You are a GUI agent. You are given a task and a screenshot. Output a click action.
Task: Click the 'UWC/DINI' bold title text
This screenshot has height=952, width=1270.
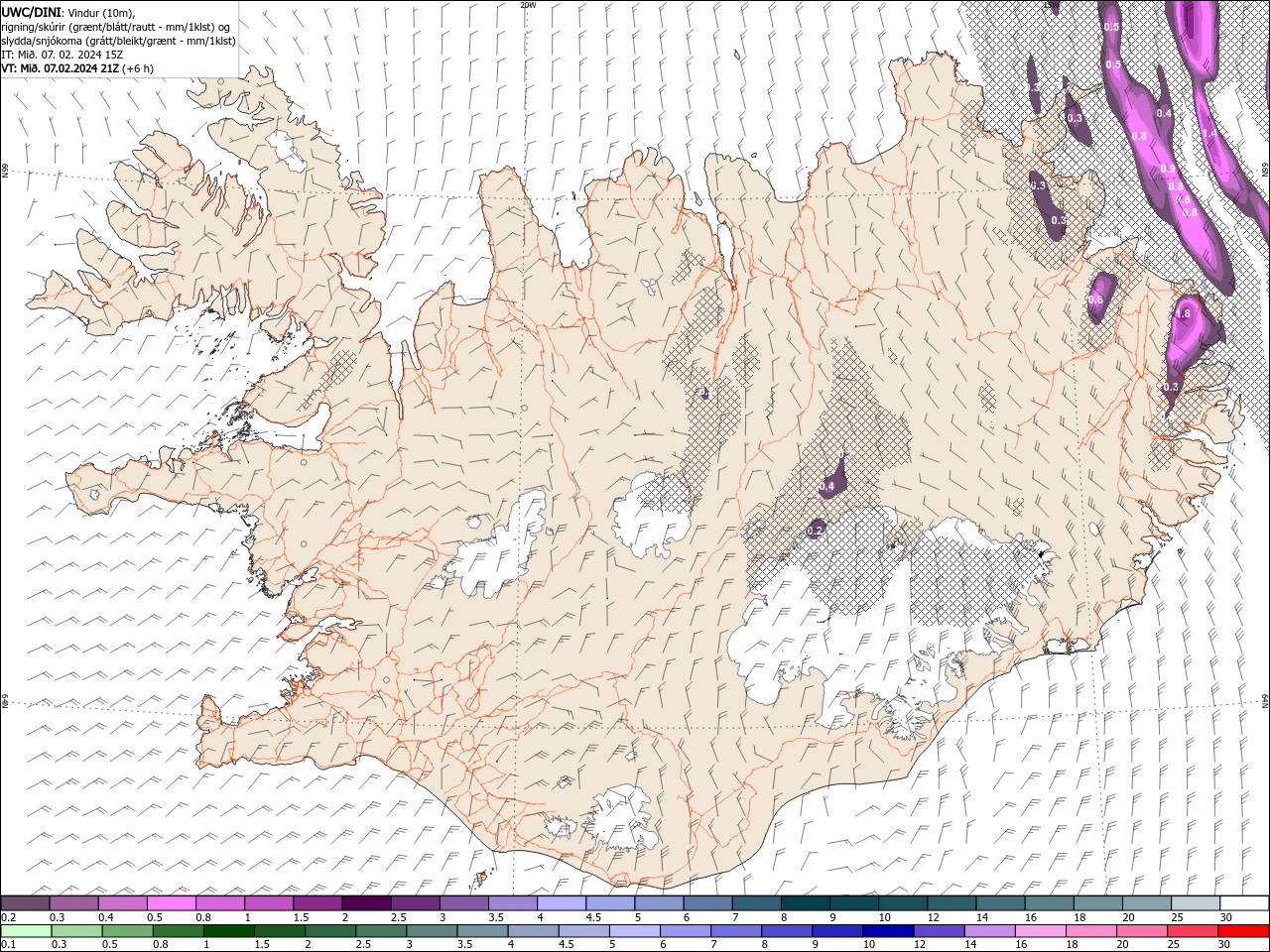coord(31,12)
